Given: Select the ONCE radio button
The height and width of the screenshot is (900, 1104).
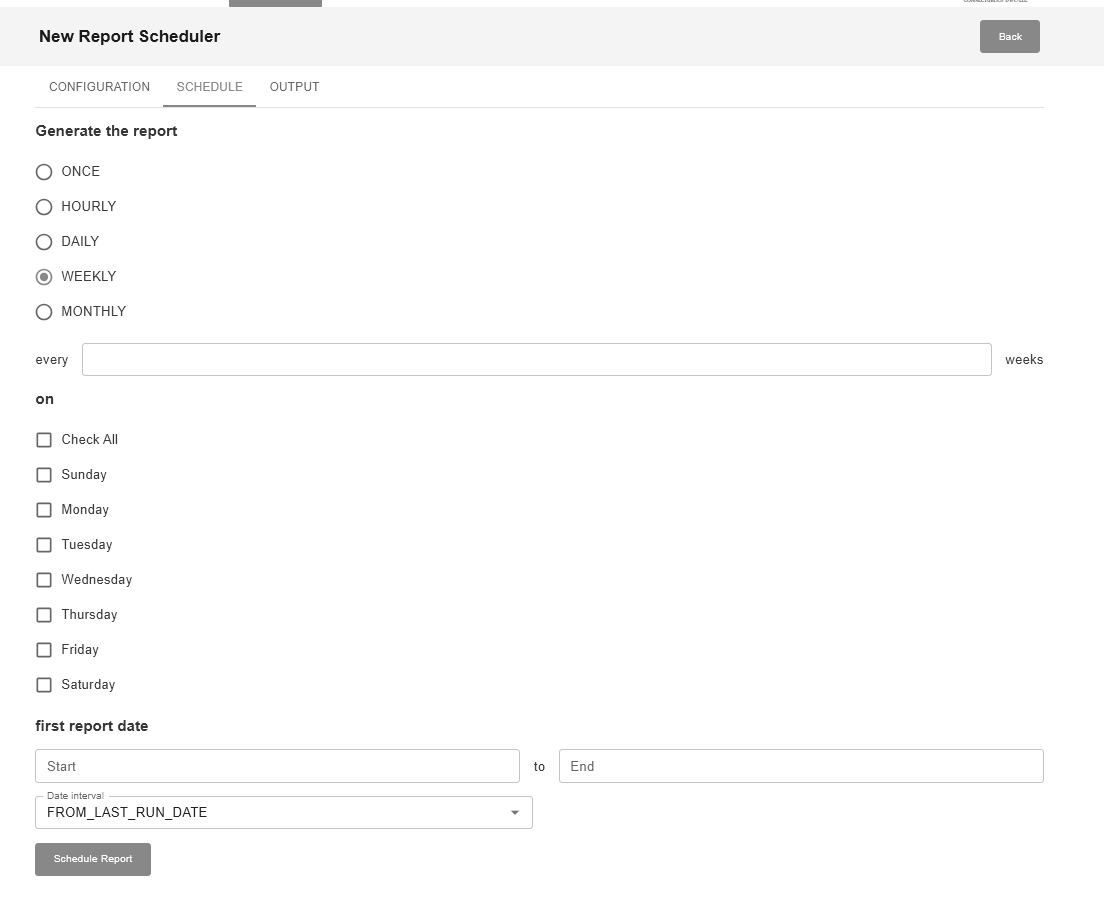Looking at the screenshot, I should 44,172.
